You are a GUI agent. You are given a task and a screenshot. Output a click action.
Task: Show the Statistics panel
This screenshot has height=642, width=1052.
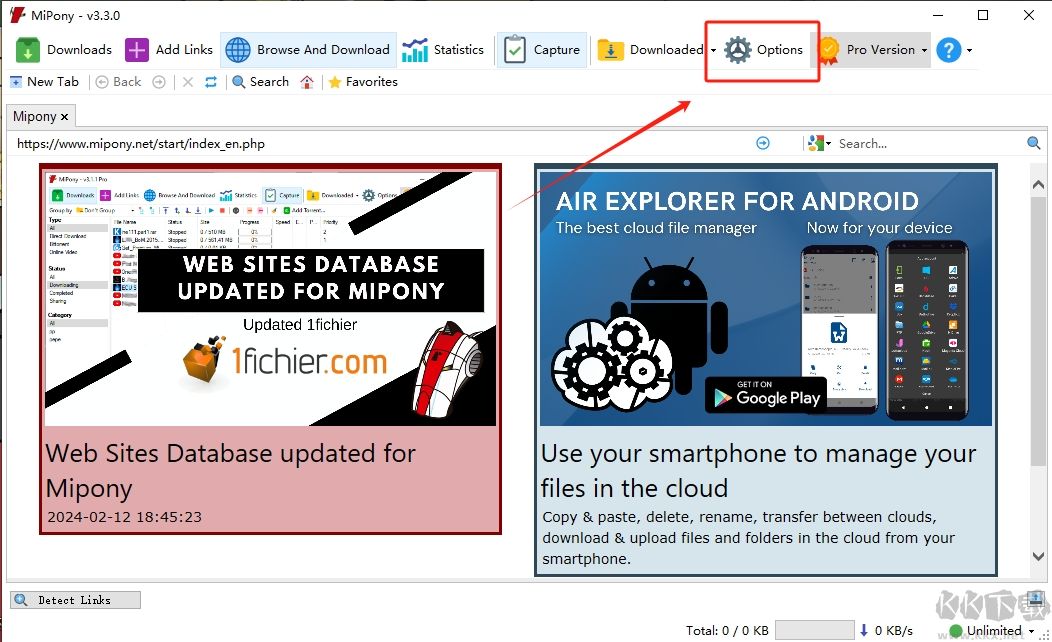(443, 50)
